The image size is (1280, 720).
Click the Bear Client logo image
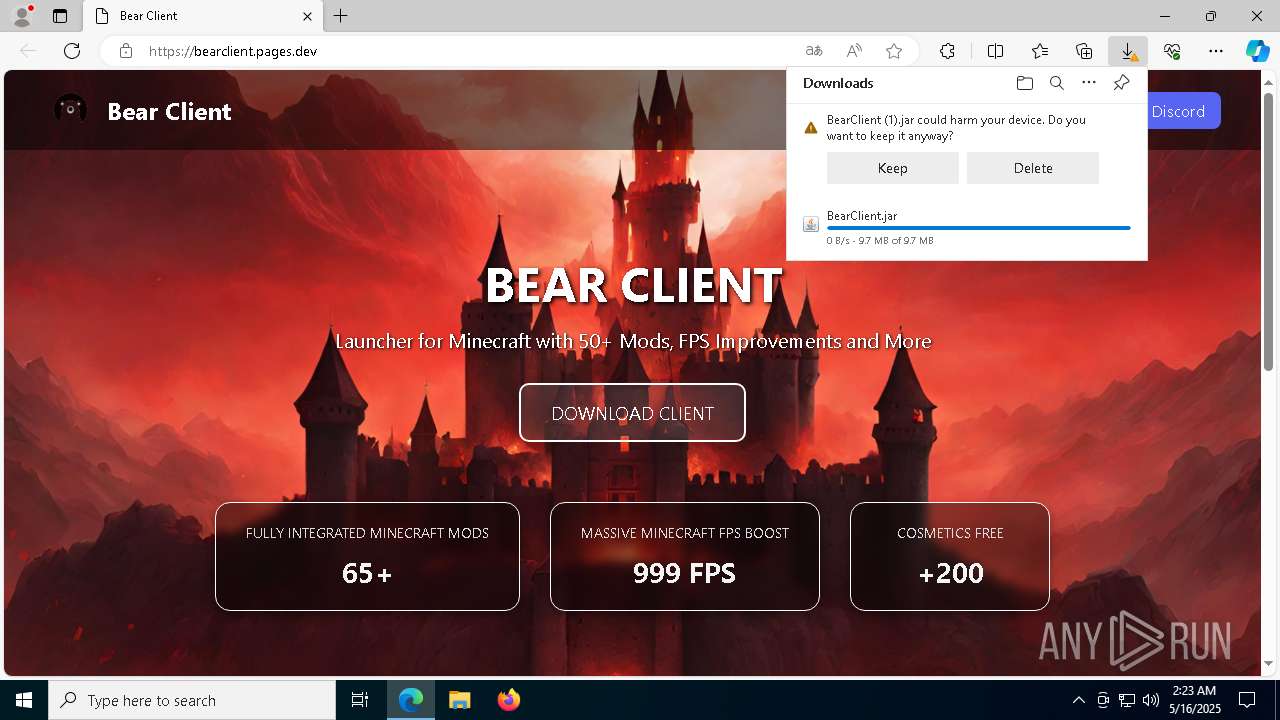pos(70,109)
